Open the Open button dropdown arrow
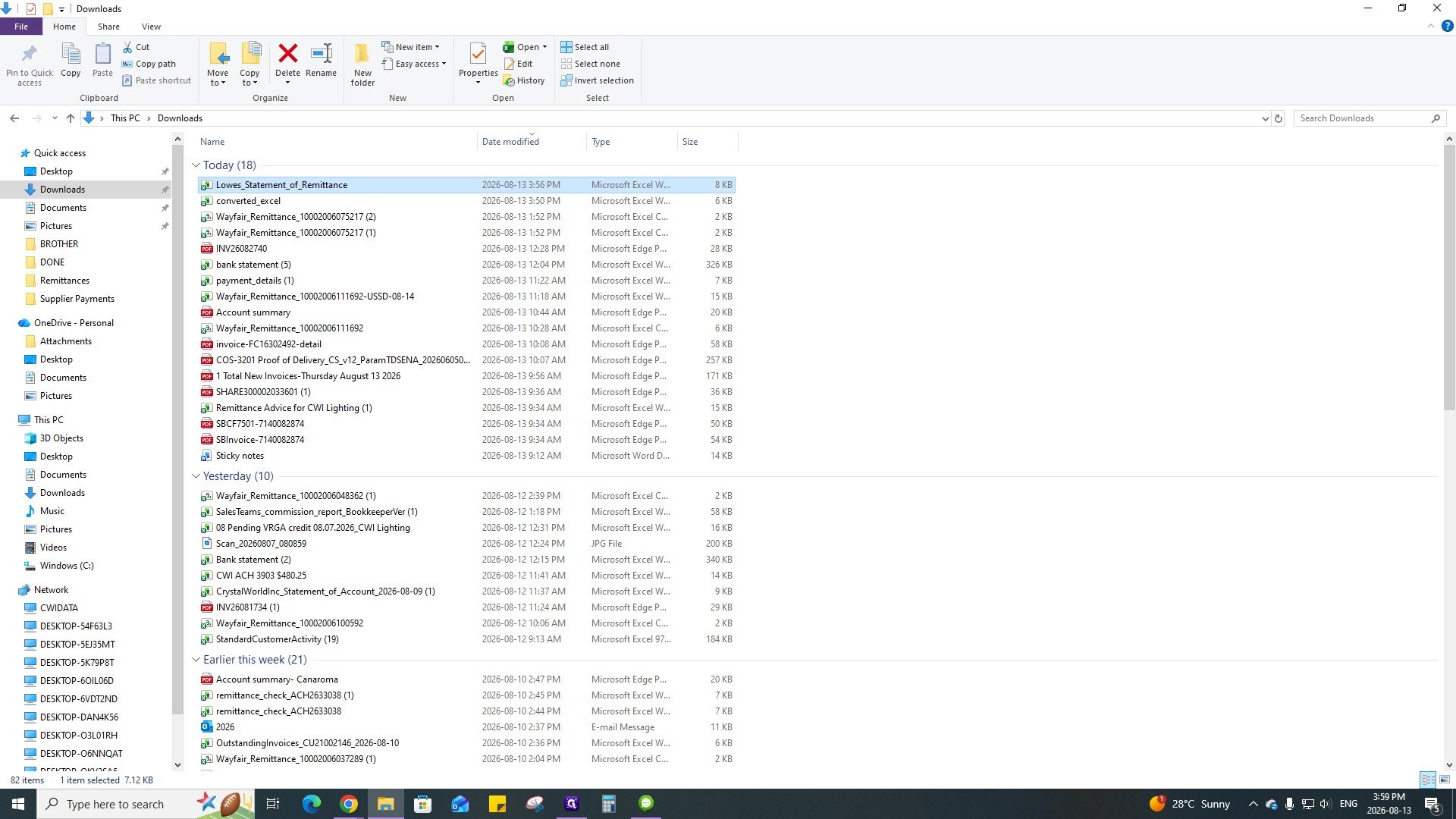The width and height of the screenshot is (1456, 819). 544,47
